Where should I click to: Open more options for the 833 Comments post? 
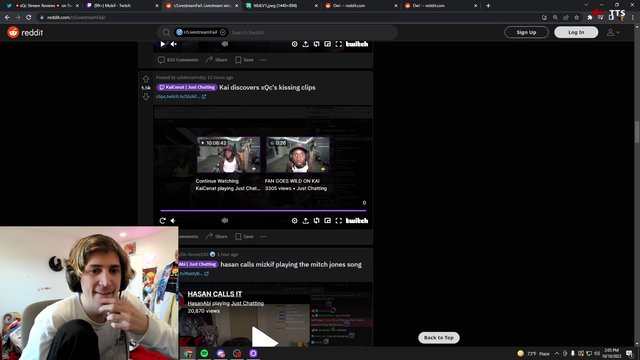263,60
